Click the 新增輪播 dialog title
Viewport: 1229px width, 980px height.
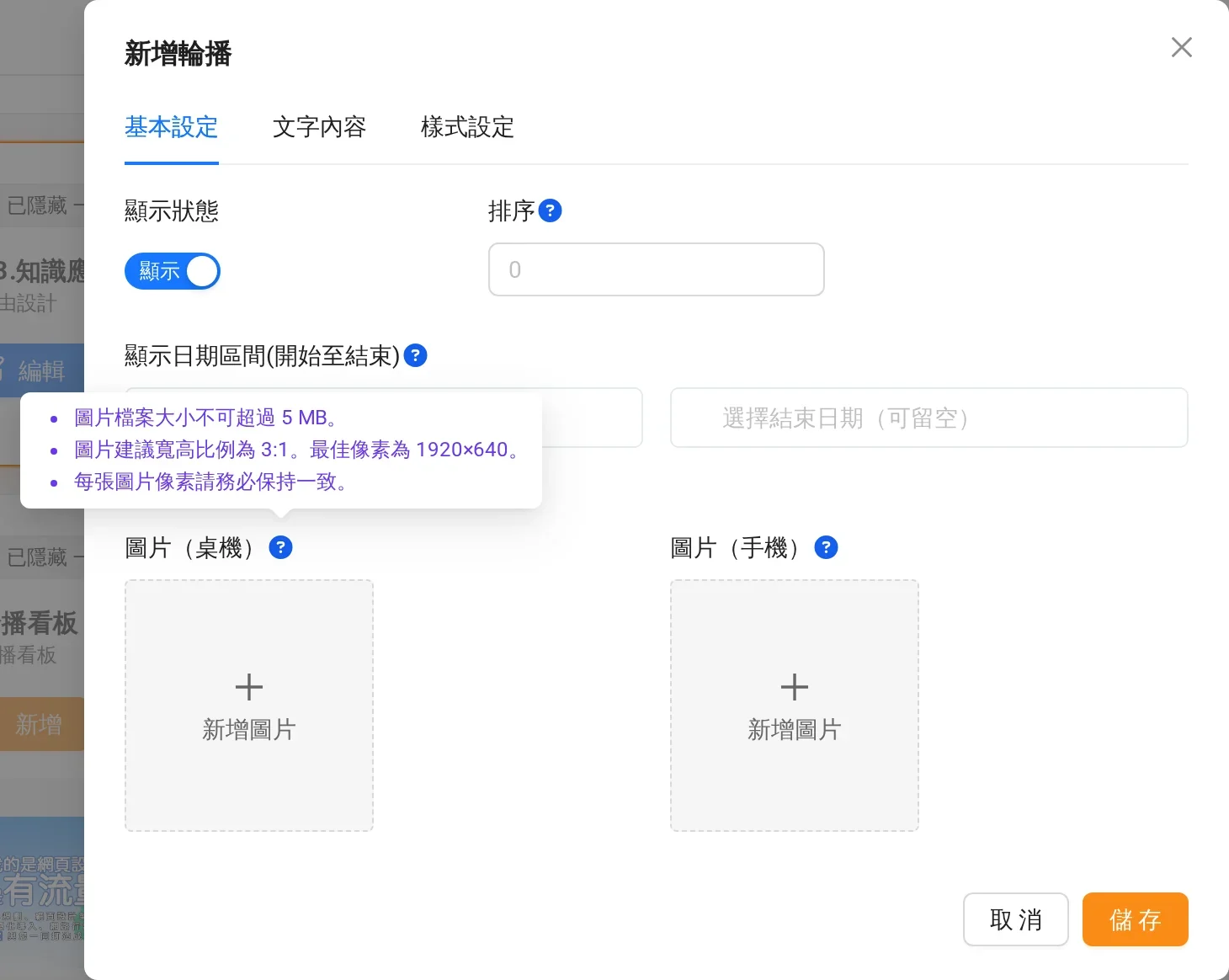pos(178,54)
